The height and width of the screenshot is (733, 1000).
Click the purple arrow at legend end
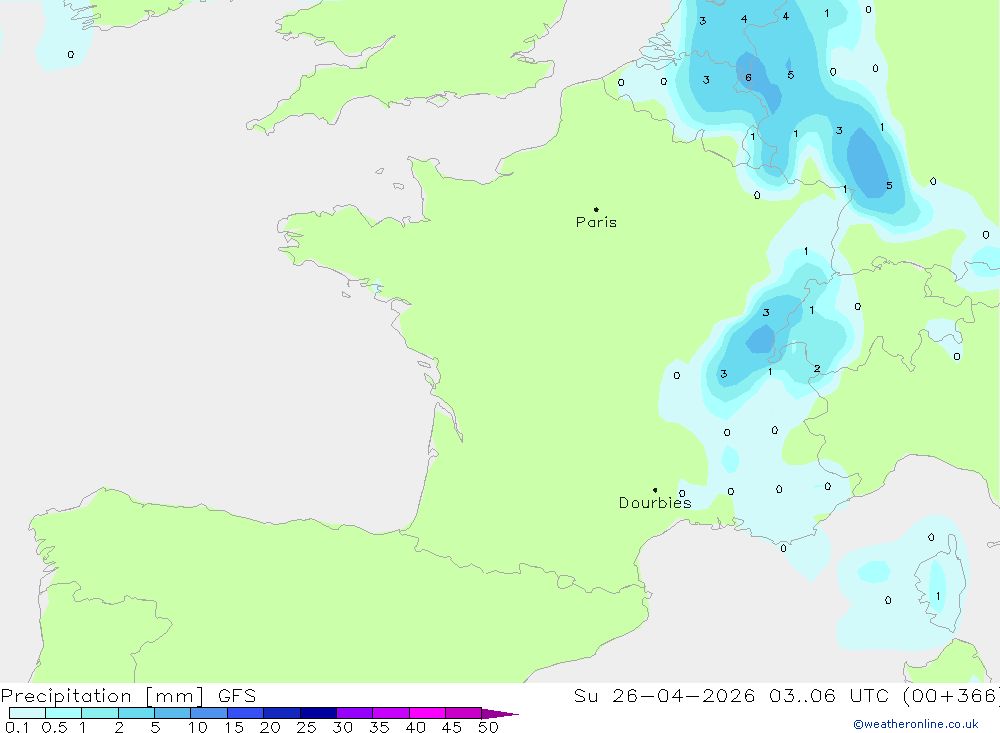500,713
